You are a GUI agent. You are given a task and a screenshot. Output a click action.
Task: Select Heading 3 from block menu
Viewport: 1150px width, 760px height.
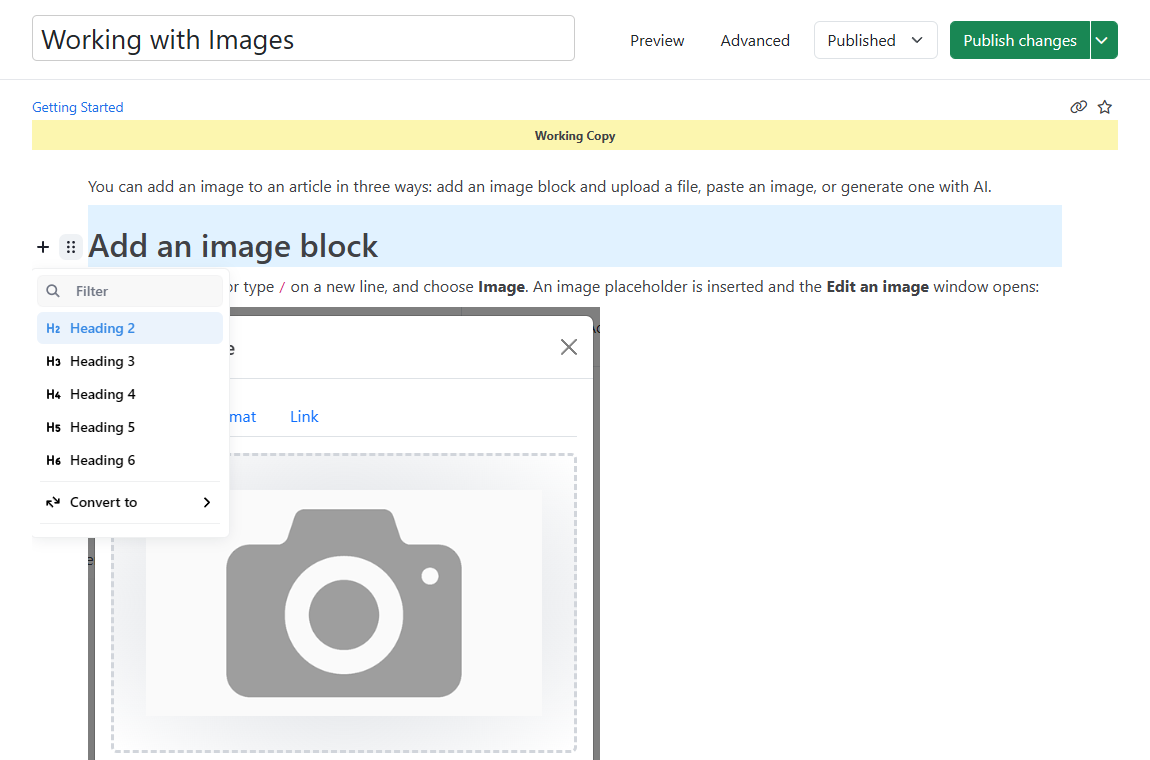tap(130, 361)
